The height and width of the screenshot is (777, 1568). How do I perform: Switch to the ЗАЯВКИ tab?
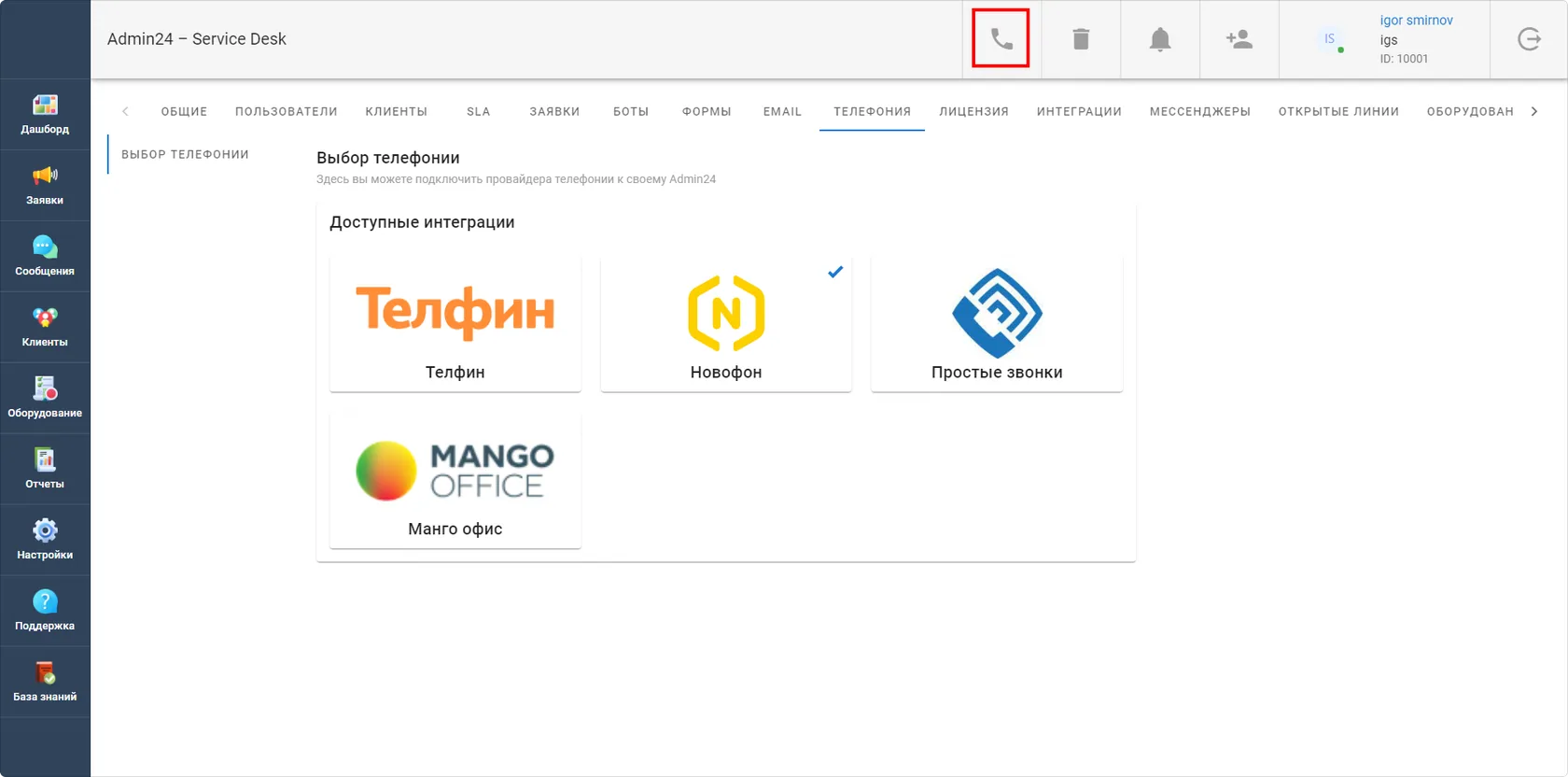click(x=554, y=111)
